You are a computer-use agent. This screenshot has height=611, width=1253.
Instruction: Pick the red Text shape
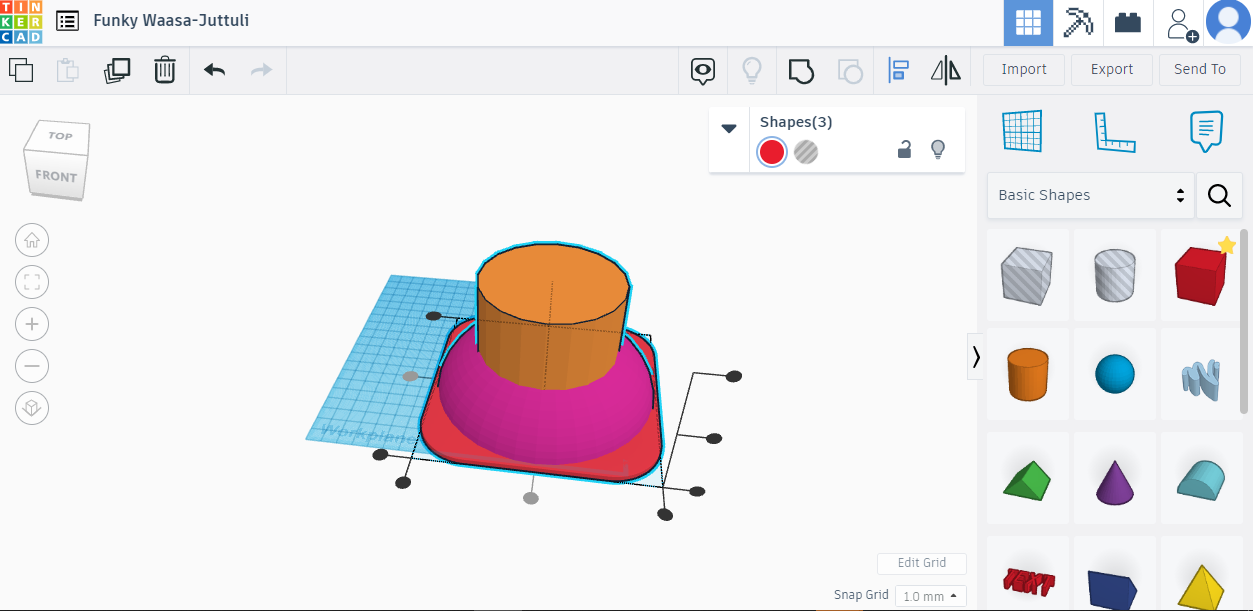[x=1028, y=574]
